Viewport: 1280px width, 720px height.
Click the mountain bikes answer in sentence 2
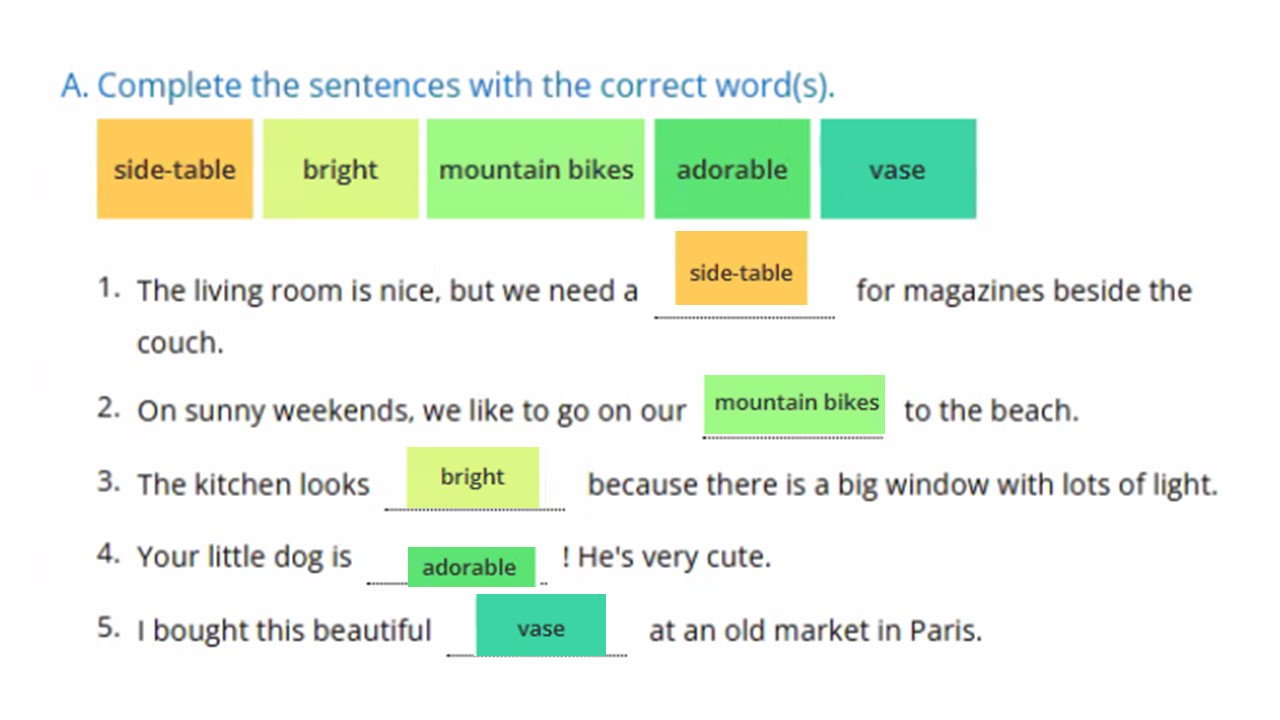(795, 404)
